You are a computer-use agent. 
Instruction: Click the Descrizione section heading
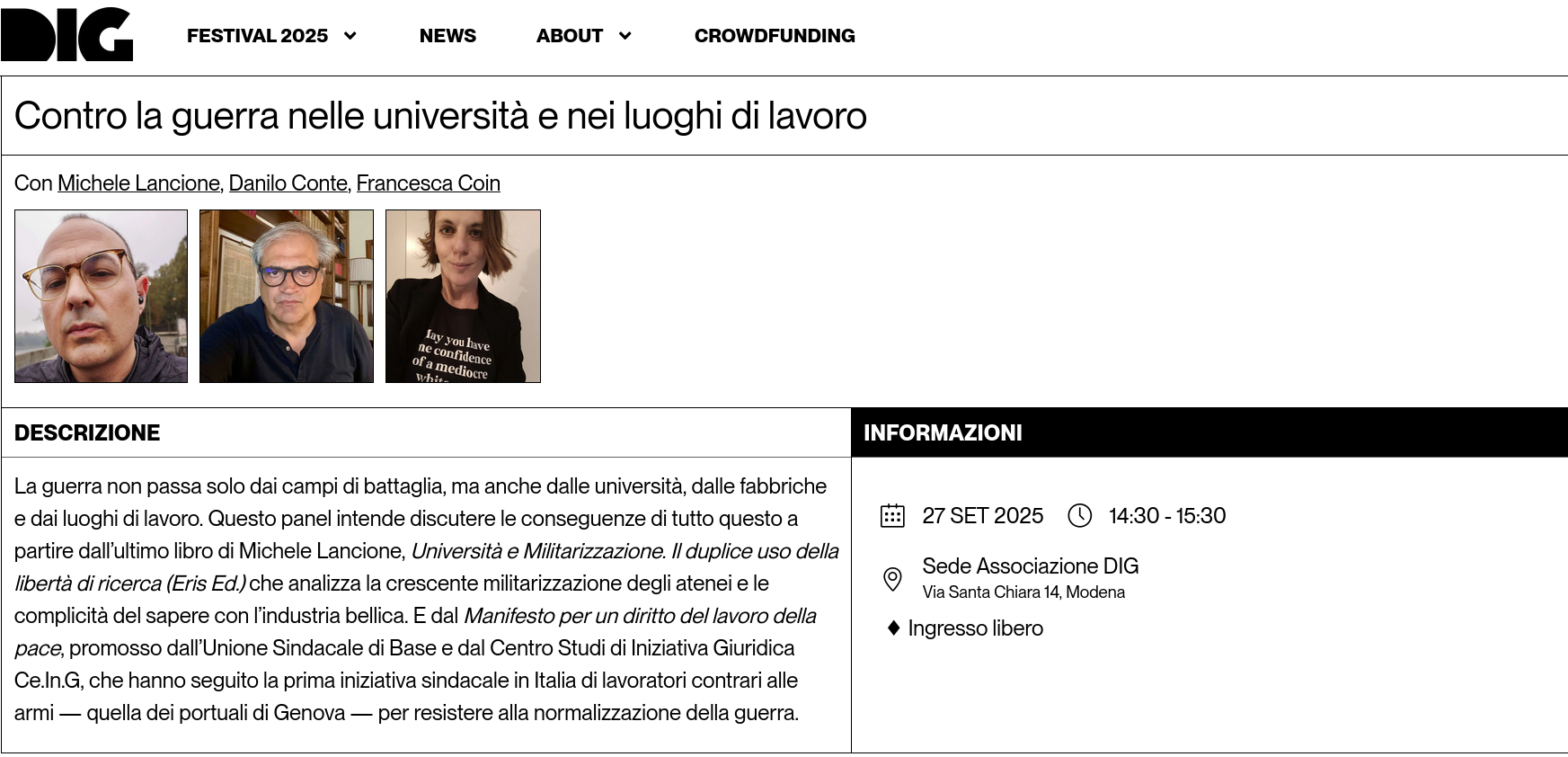click(x=87, y=432)
